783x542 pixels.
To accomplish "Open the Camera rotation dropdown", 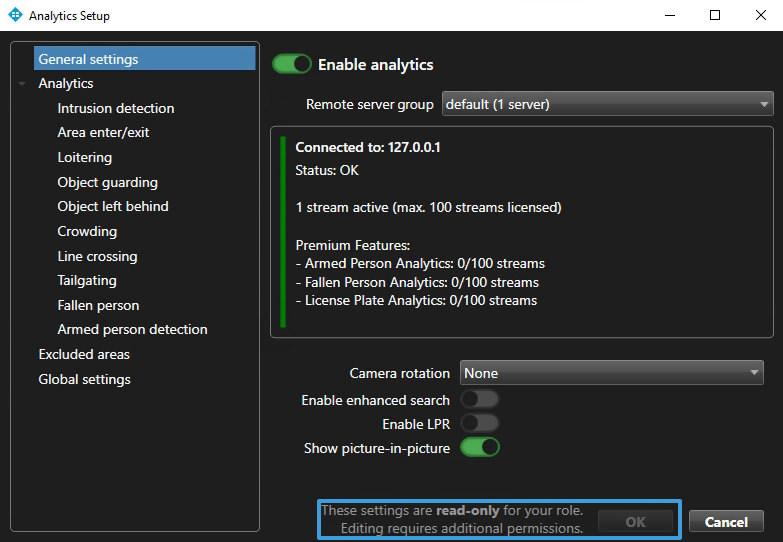I will (x=611, y=373).
